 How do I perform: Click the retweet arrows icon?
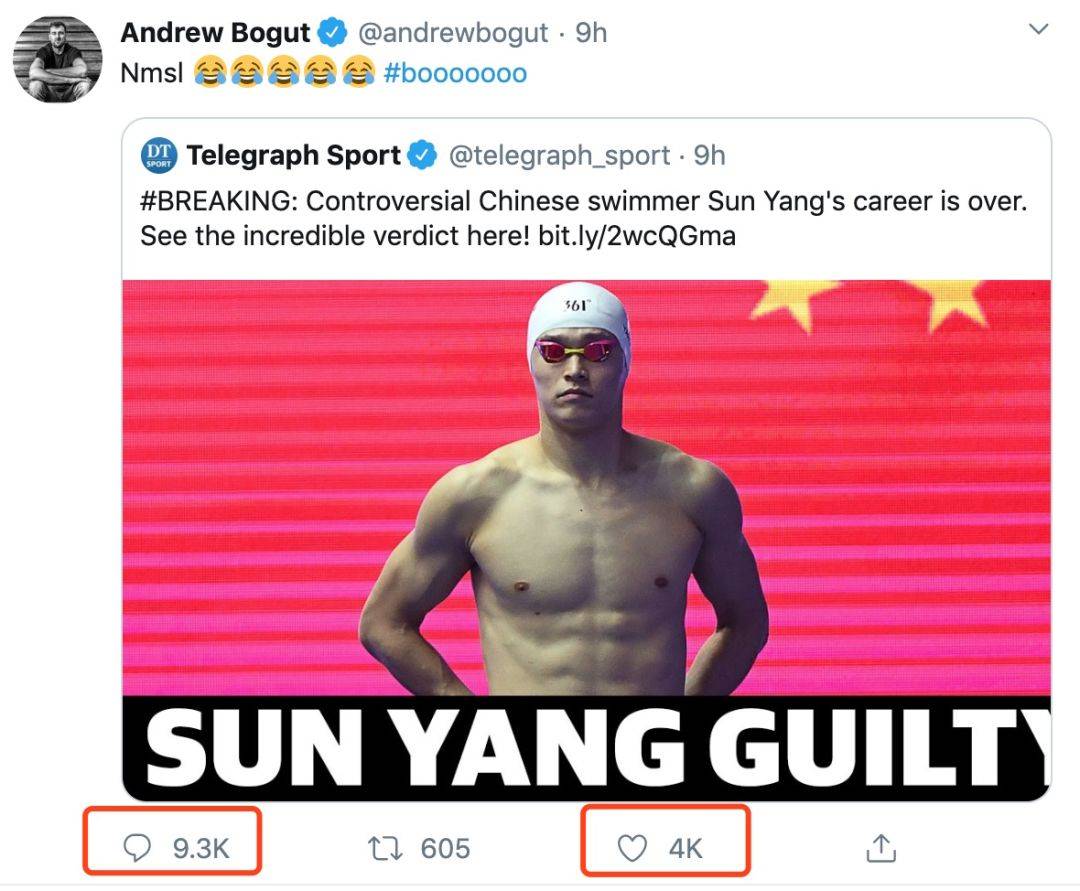tap(385, 848)
